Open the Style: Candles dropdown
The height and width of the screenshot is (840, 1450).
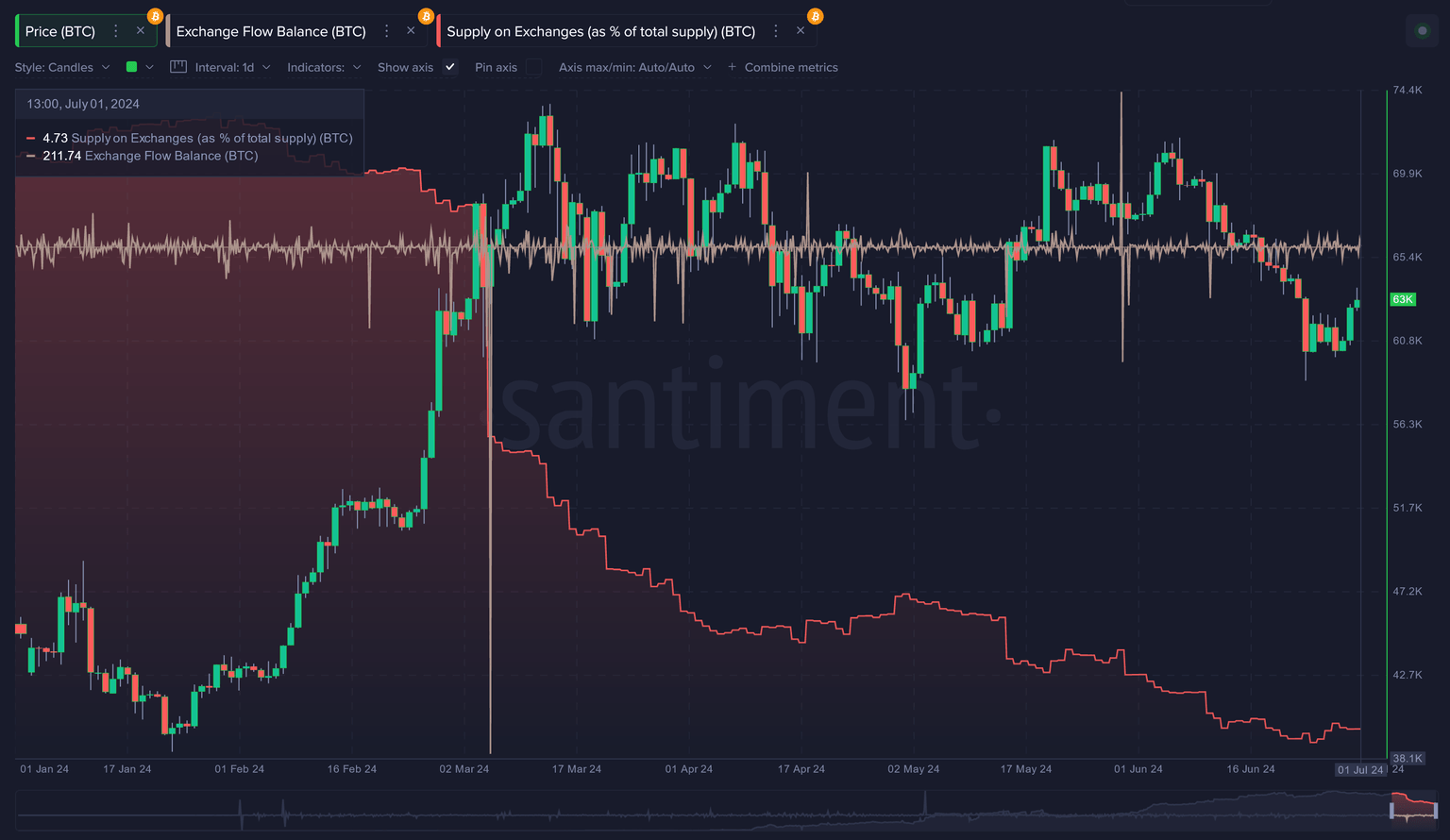62,67
